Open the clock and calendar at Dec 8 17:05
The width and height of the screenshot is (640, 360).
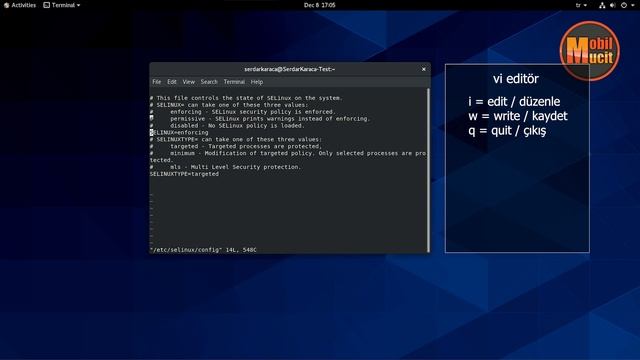320,5
